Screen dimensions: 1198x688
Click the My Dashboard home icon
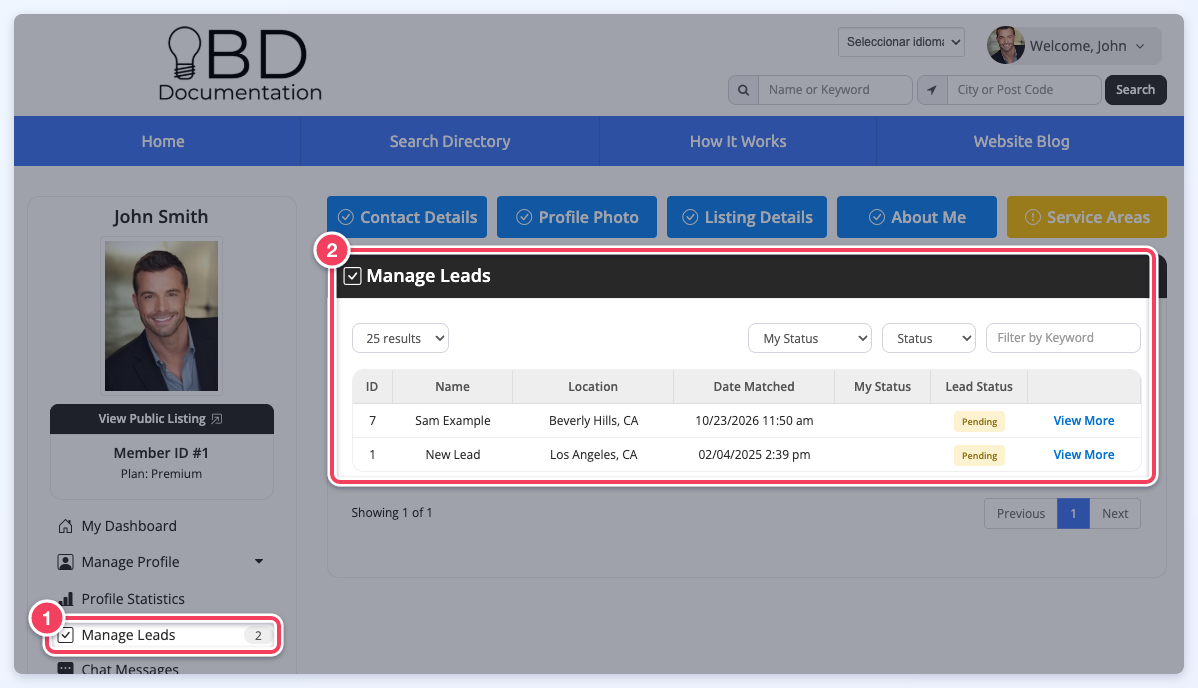[66, 526]
